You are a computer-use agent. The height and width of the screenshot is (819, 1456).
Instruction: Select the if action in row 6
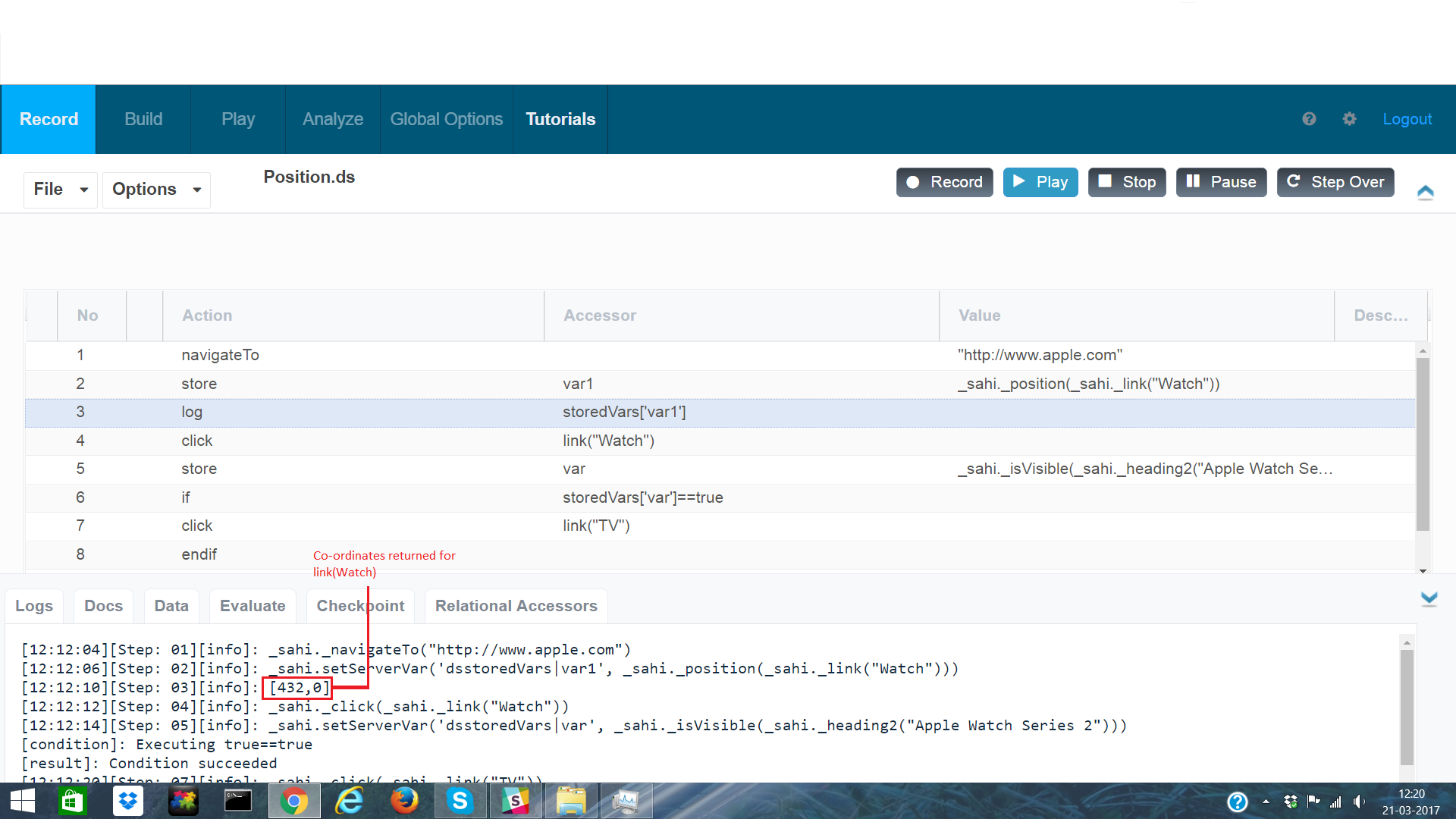pyautogui.click(x=186, y=497)
